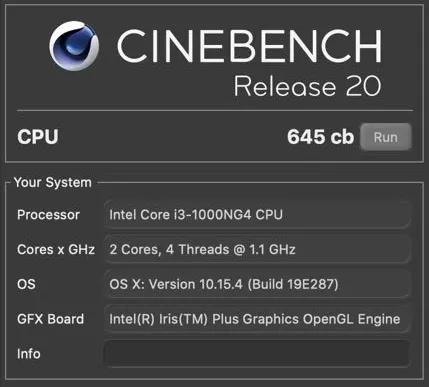The image size is (429, 387).
Task: Click the word Release under the title
Action: [x=285, y=86]
